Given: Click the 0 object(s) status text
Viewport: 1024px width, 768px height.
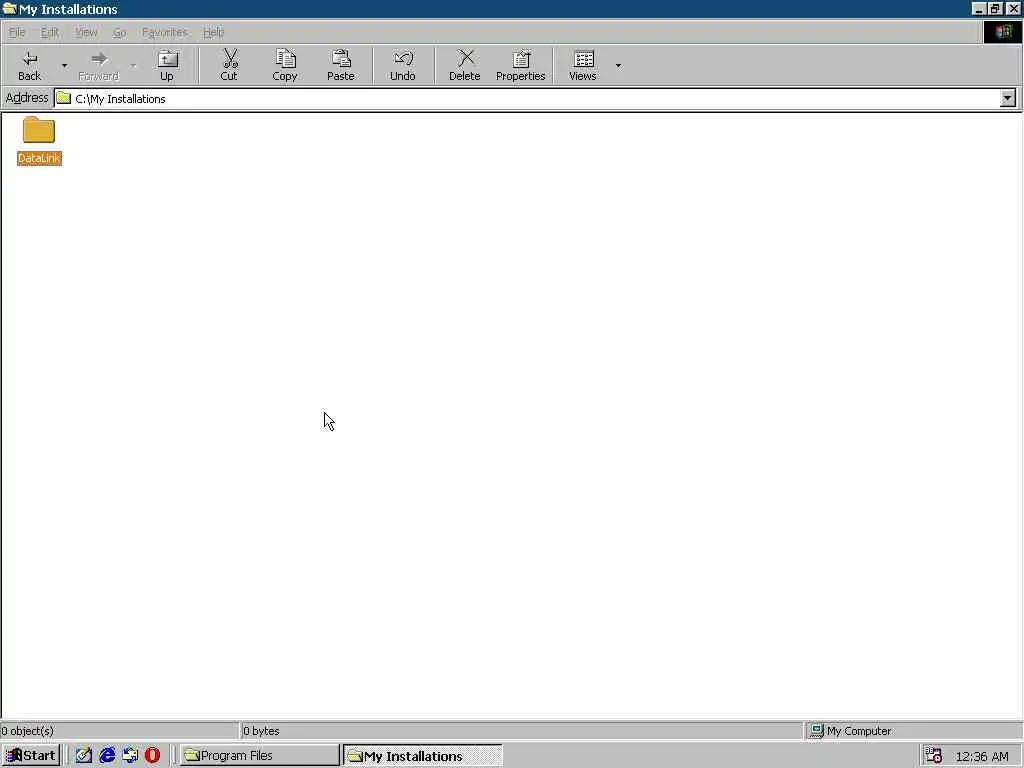Looking at the screenshot, I should click(27, 731).
